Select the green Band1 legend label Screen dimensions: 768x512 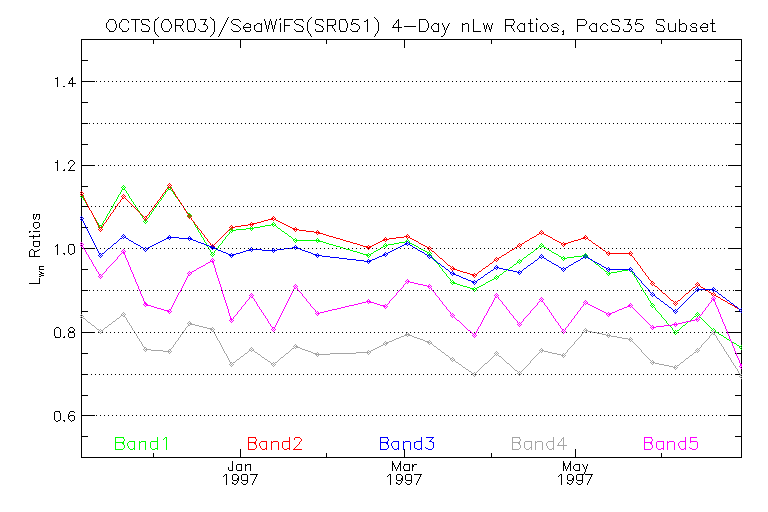pos(142,444)
